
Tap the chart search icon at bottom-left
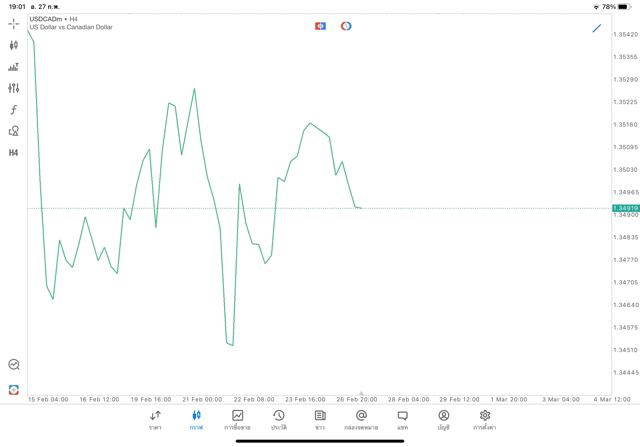(x=13, y=365)
